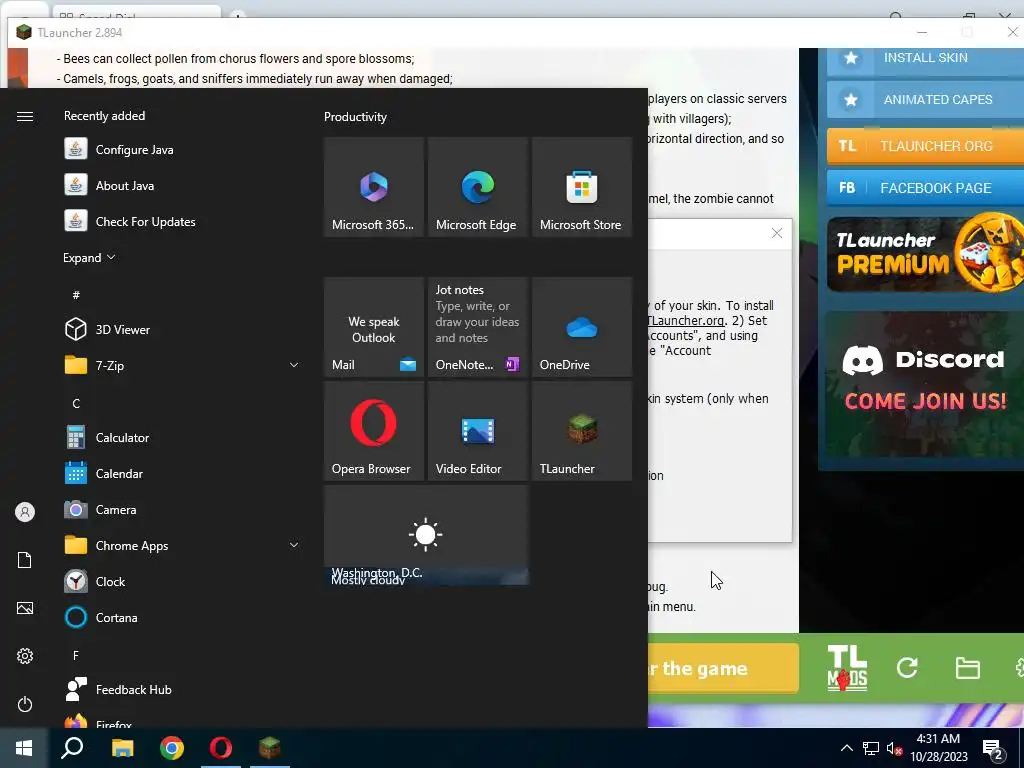Click the # section header in app list
The image size is (1024, 768).
pyautogui.click(x=76, y=295)
